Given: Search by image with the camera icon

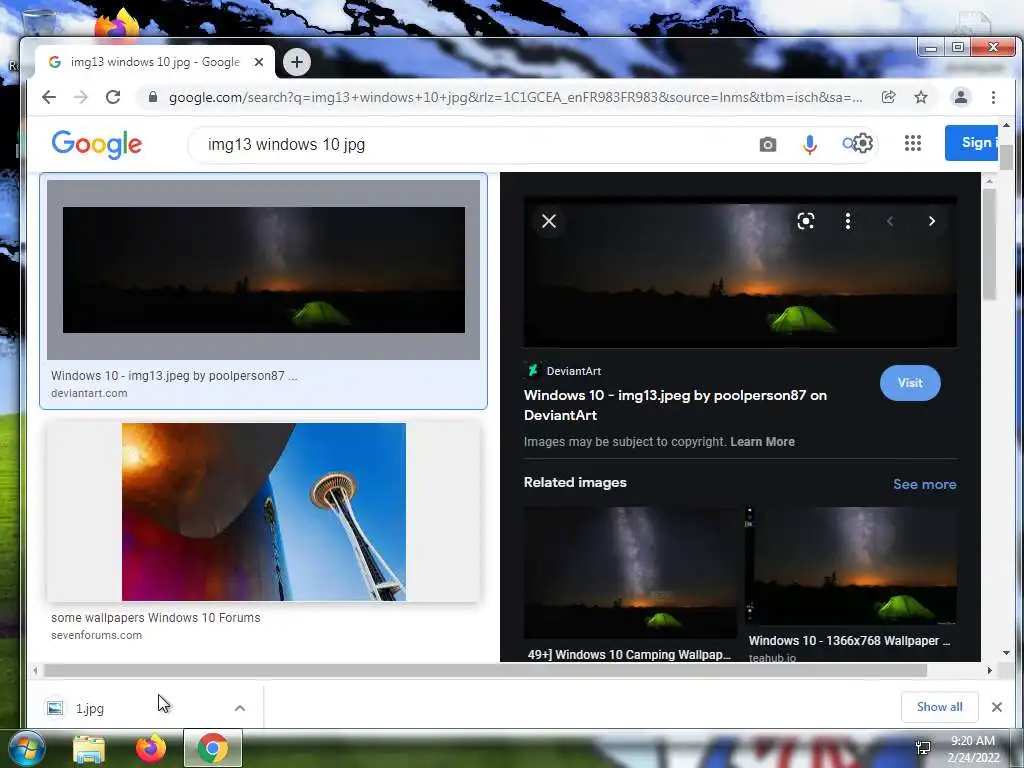Looking at the screenshot, I should coord(768,144).
